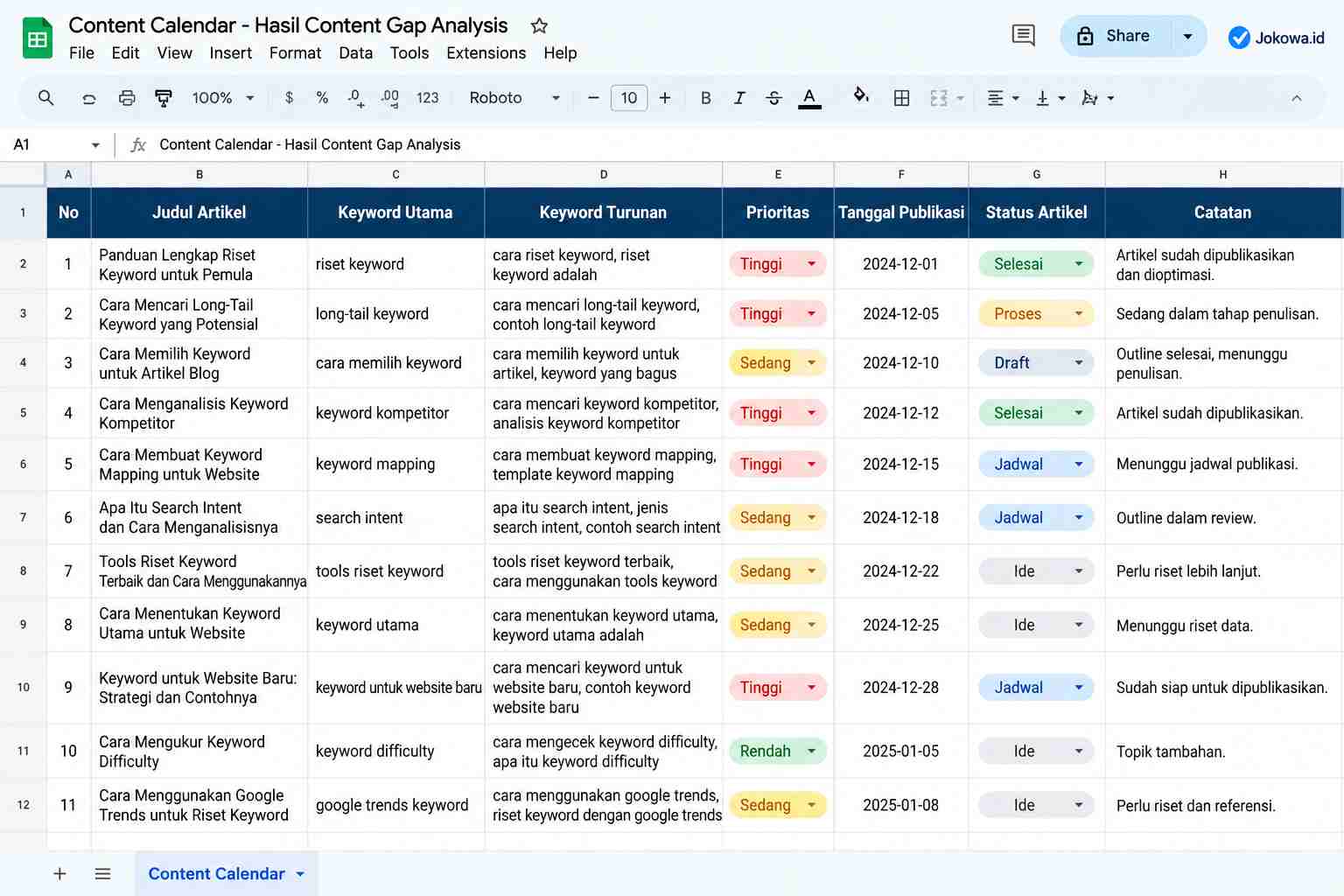This screenshot has height=896, width=1344.
Task: Open the Google Sheets home logo
Action: point(37,38)
